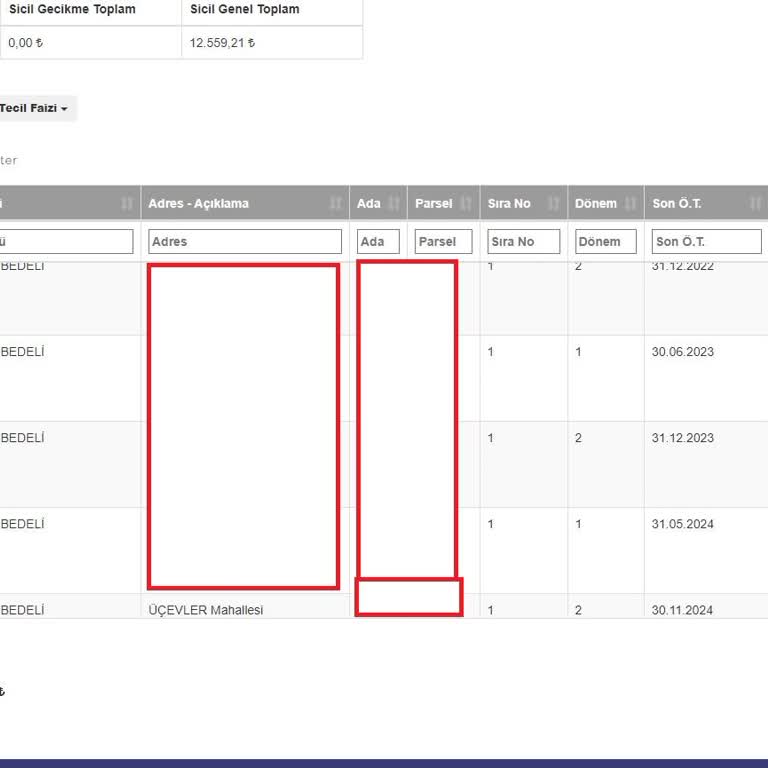
Task: Click the 12.559,21 ₺ total value
Action: (x=222, y=43)
